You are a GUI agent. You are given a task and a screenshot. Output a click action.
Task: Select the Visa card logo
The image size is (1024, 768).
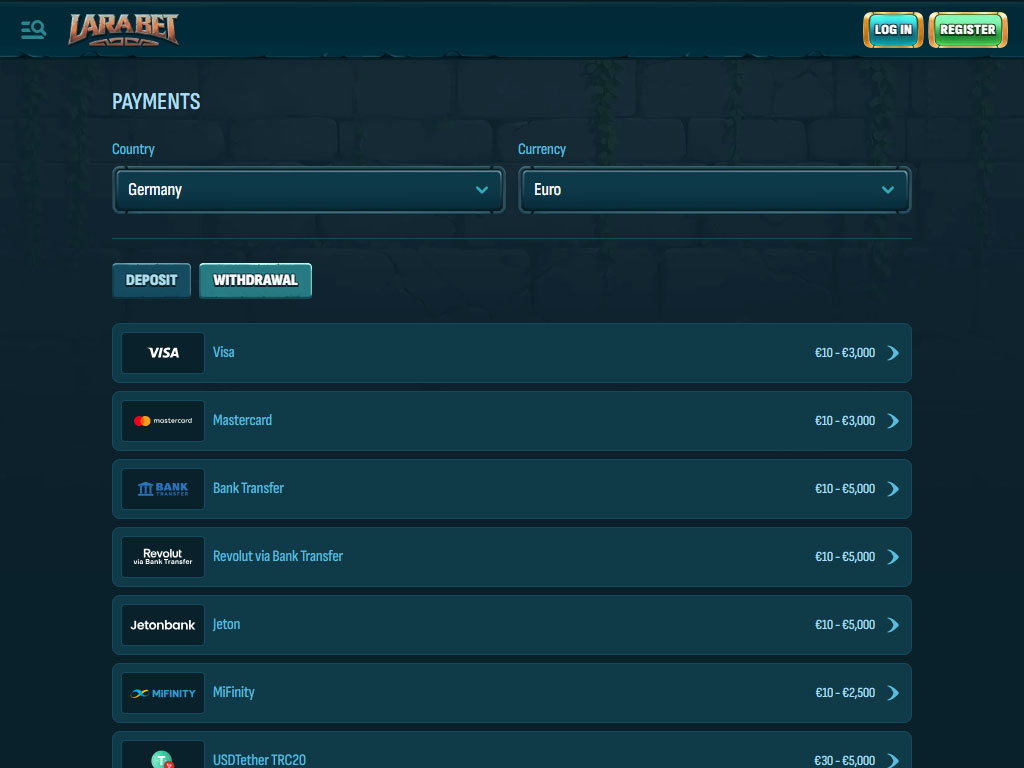pyautogui.click(x=163, y=353)
